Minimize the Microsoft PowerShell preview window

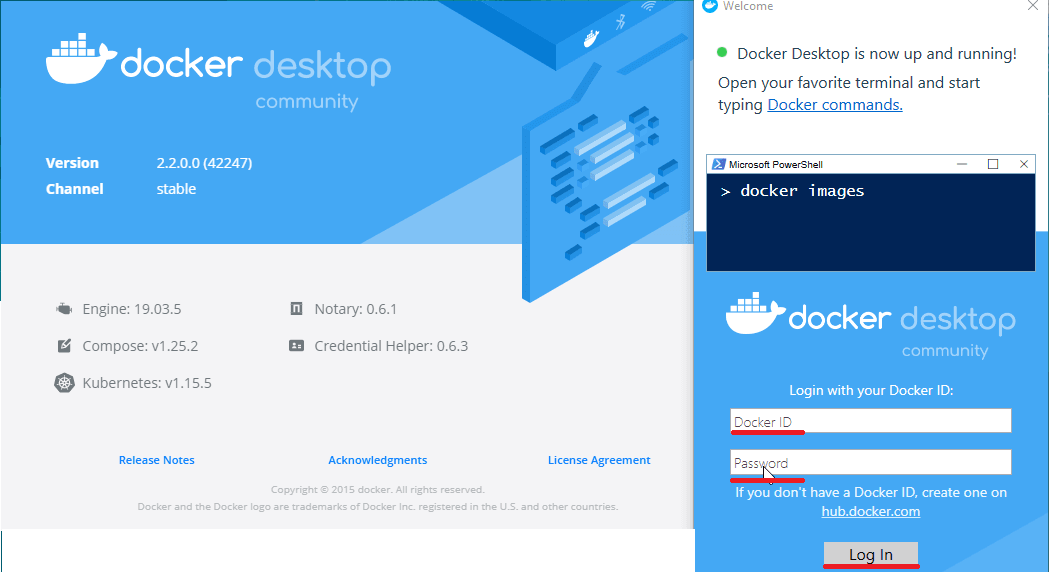click(962, 165)
